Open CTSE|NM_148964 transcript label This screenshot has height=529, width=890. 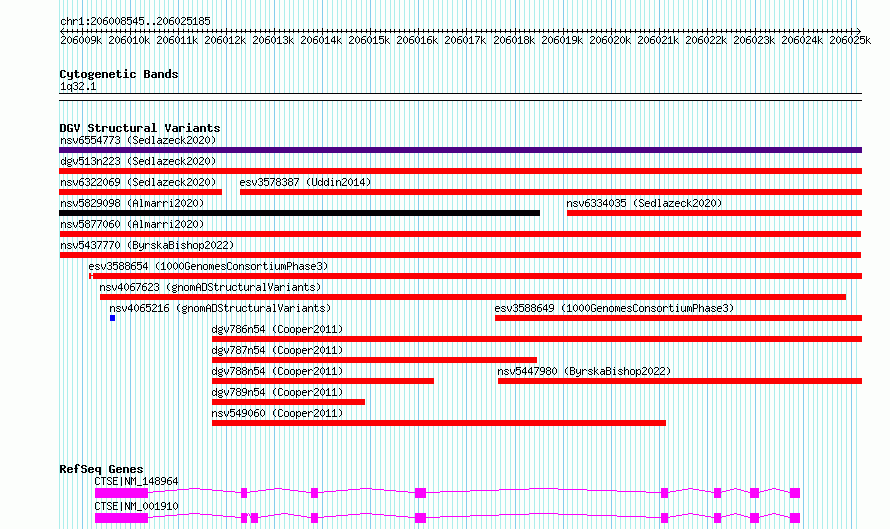[136, 481]
